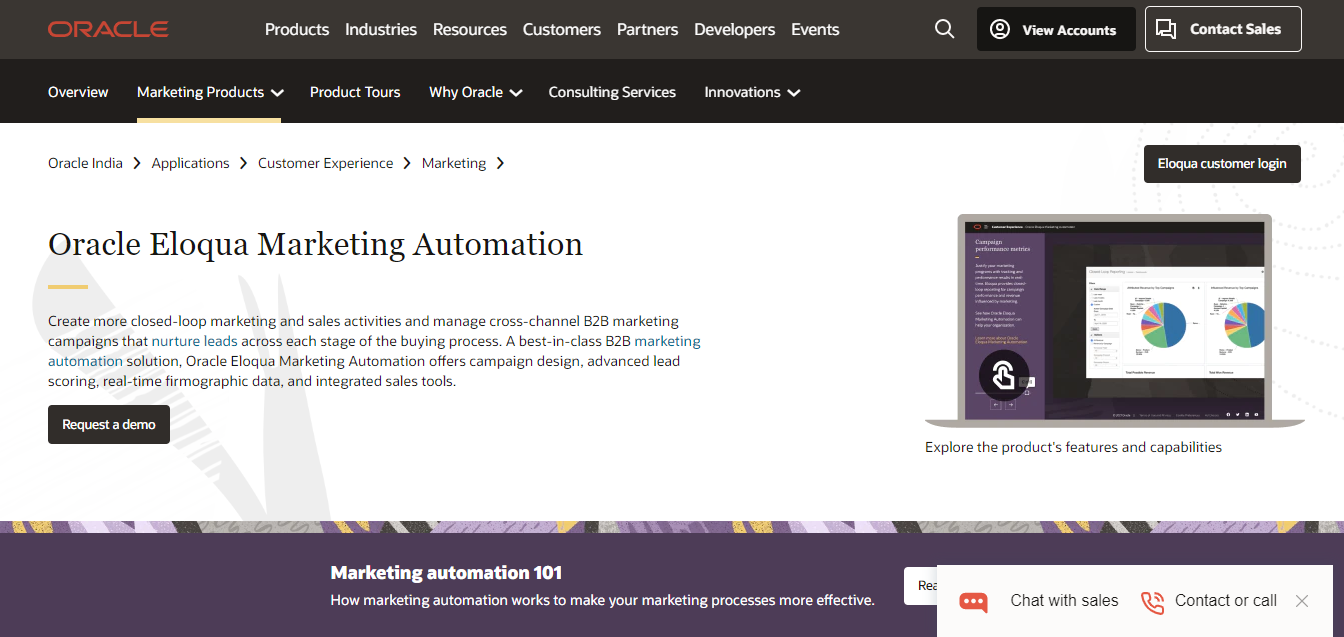
Task: Click the chat bubbles icon in Contact Sales
Action: (x=1166, y=29)
